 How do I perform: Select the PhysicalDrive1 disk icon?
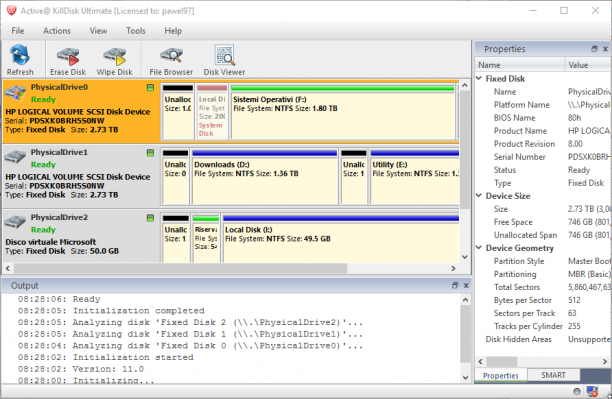pos(15,157)
